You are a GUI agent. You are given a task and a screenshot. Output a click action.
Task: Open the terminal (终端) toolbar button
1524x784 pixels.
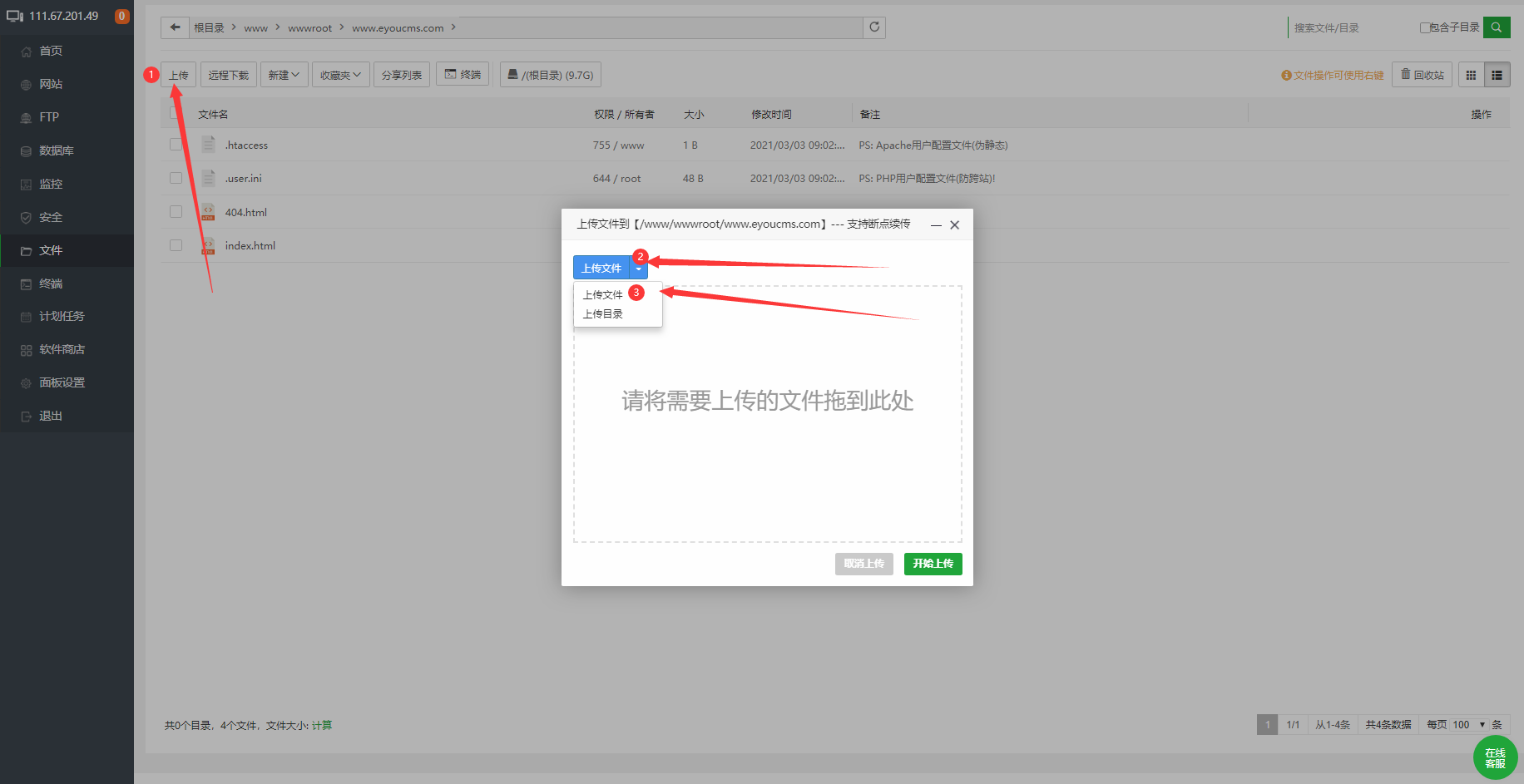click(463, 75)
